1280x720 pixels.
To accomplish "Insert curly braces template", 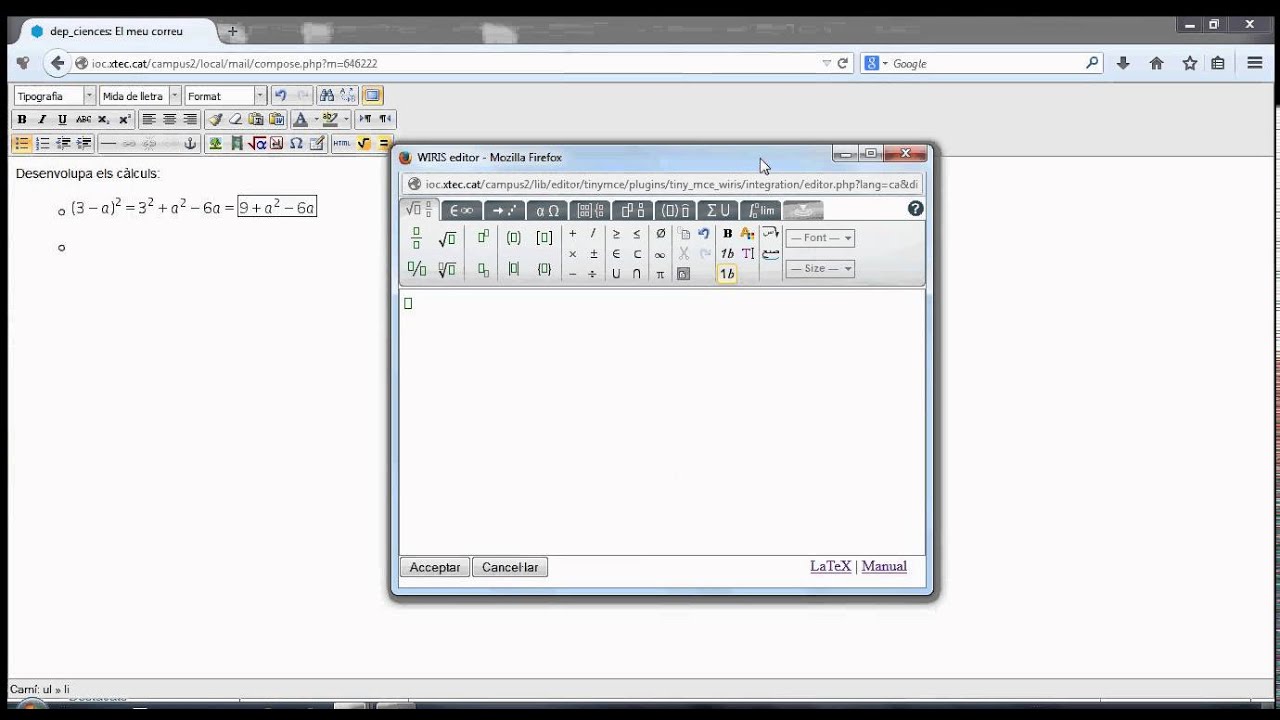I will [544, 269].
